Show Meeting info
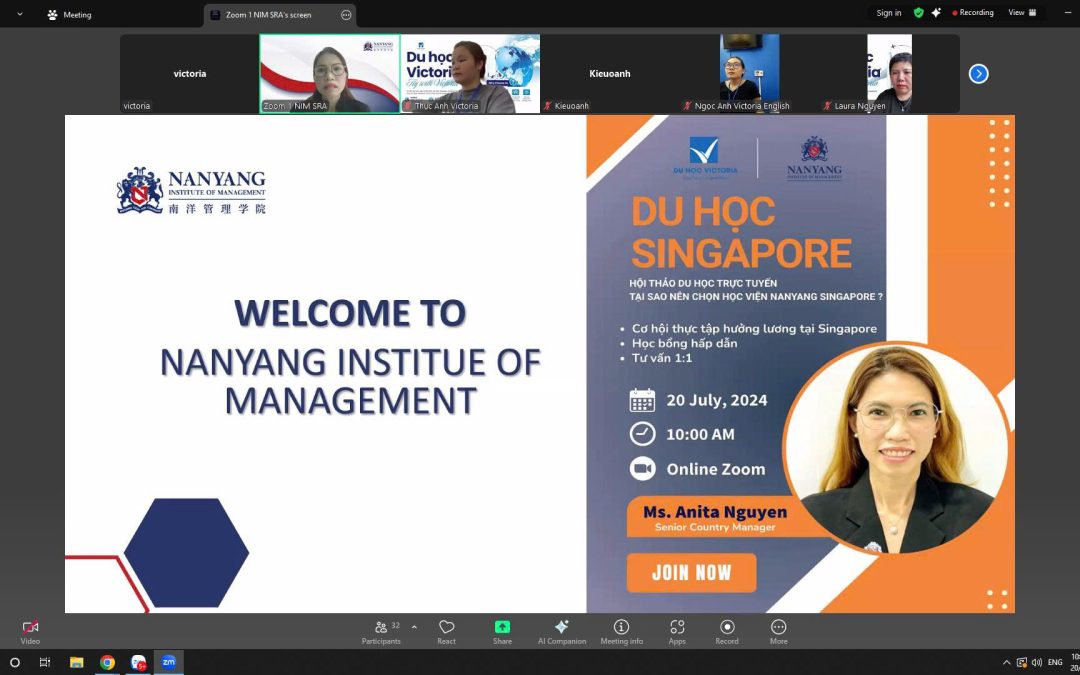Screen dimensions: 1080x675 click(x=621, y=632)
